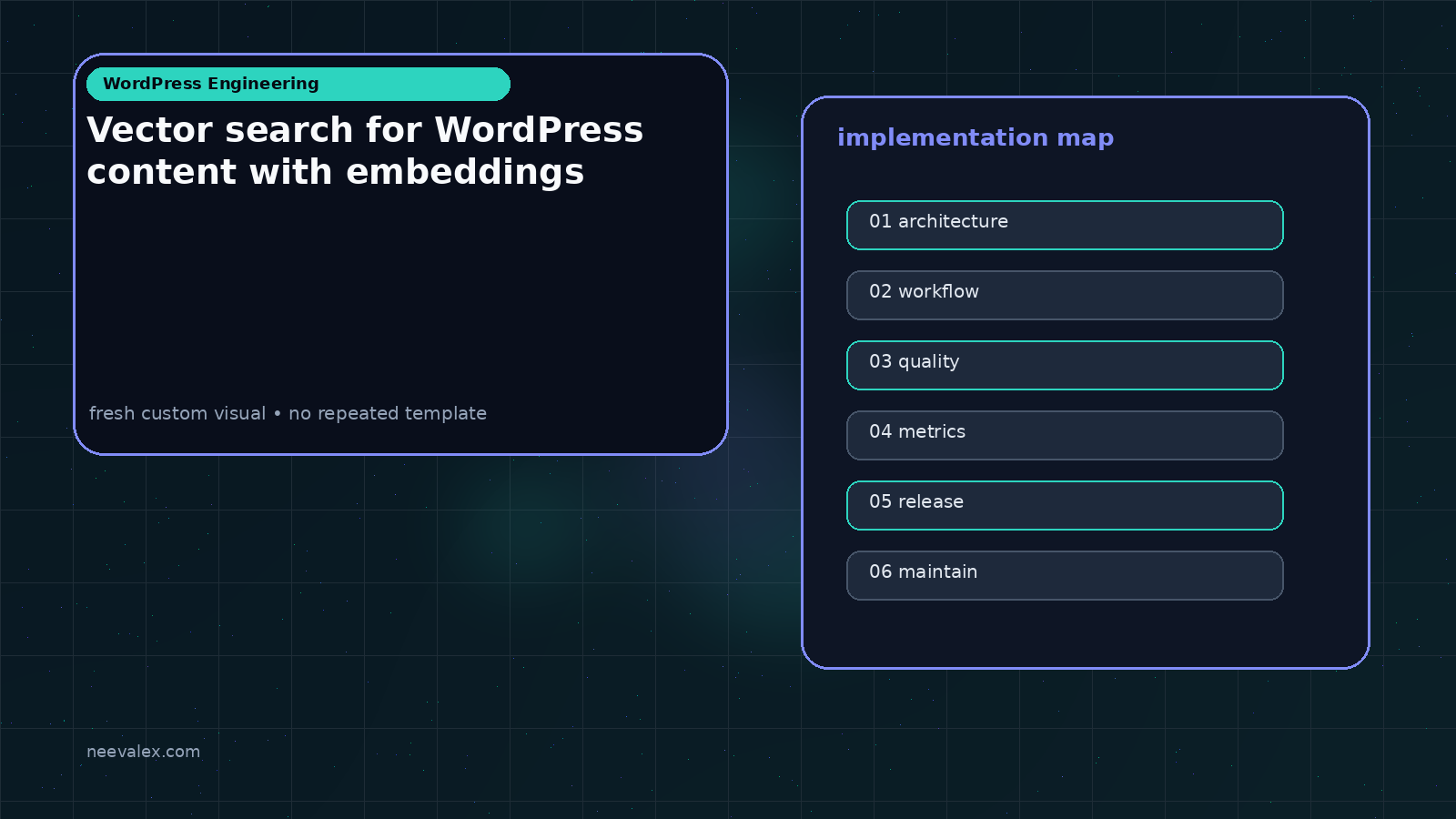Click the WordPress Engineering badge
This screenshot has height=819, width=1456.
[298, 84]
